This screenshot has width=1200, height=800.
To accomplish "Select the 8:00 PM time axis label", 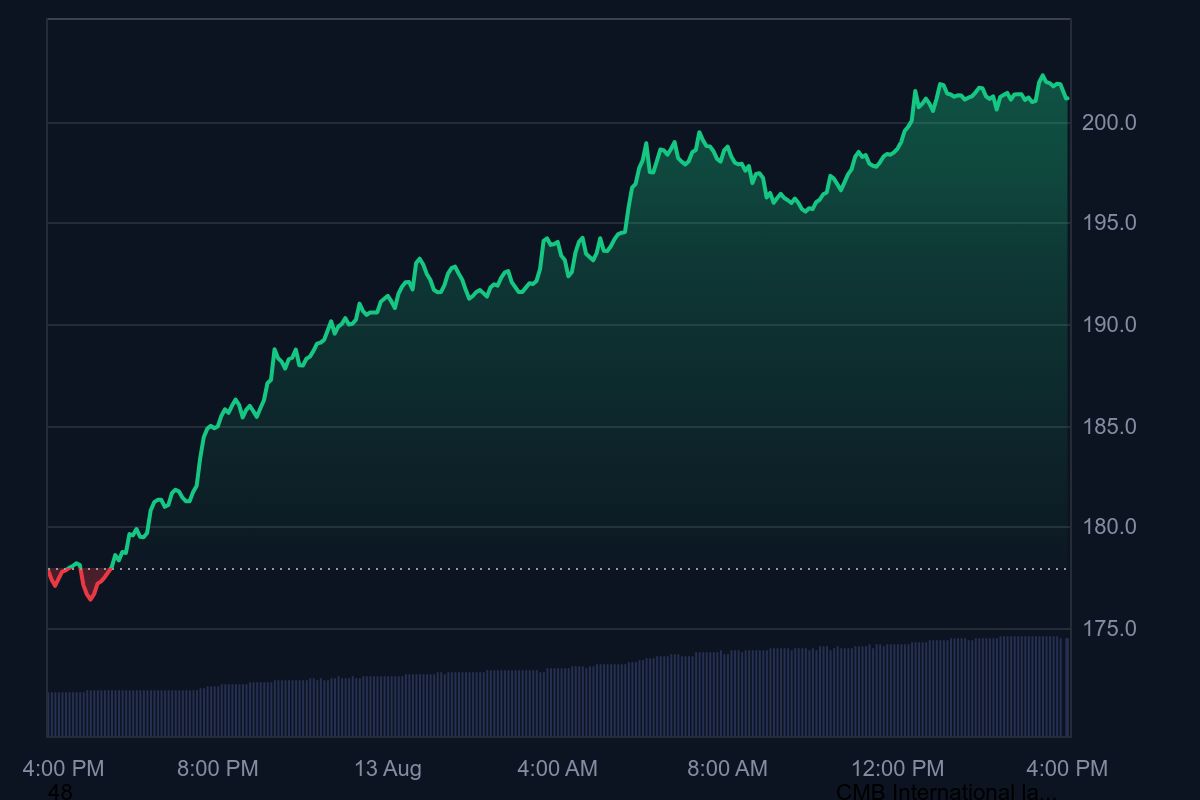I will pyautogui.click(x=219, y=769).
